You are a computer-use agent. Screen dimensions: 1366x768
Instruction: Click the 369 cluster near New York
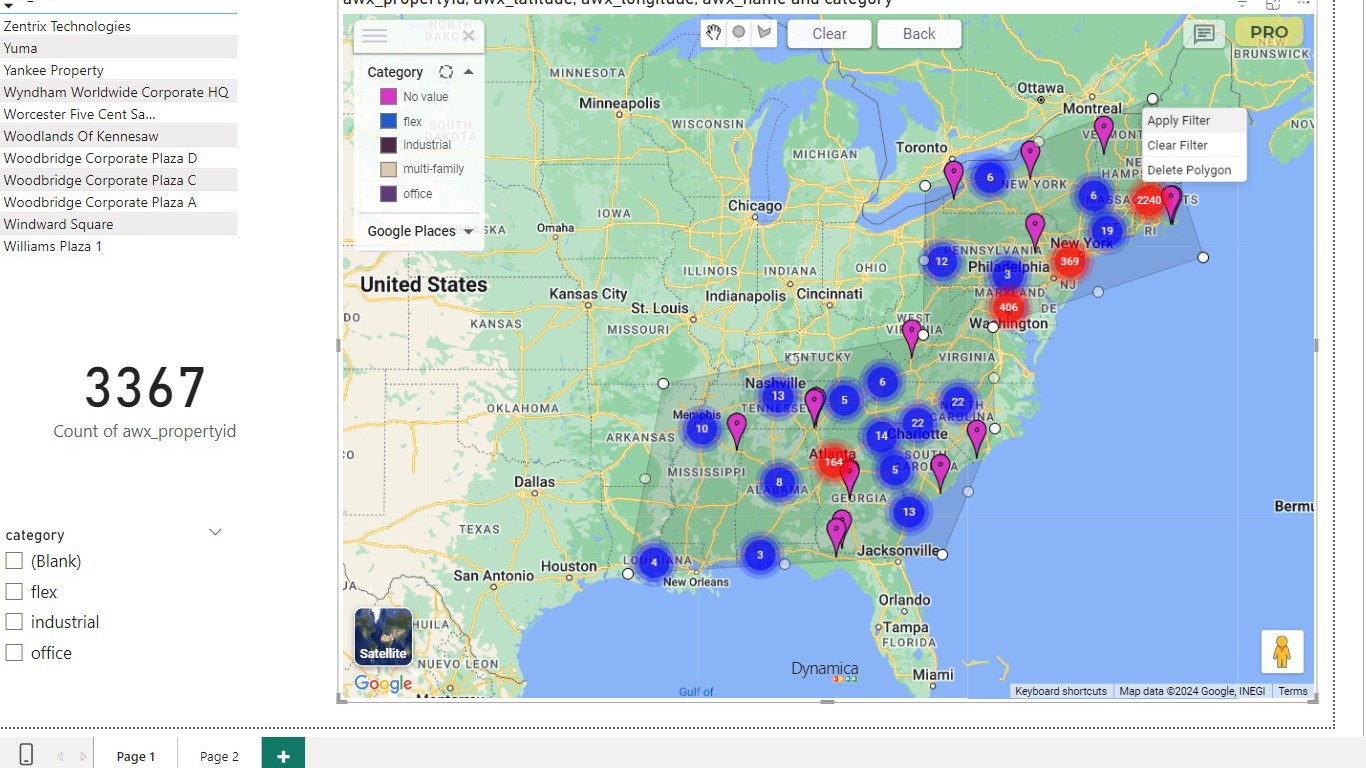1069,262
